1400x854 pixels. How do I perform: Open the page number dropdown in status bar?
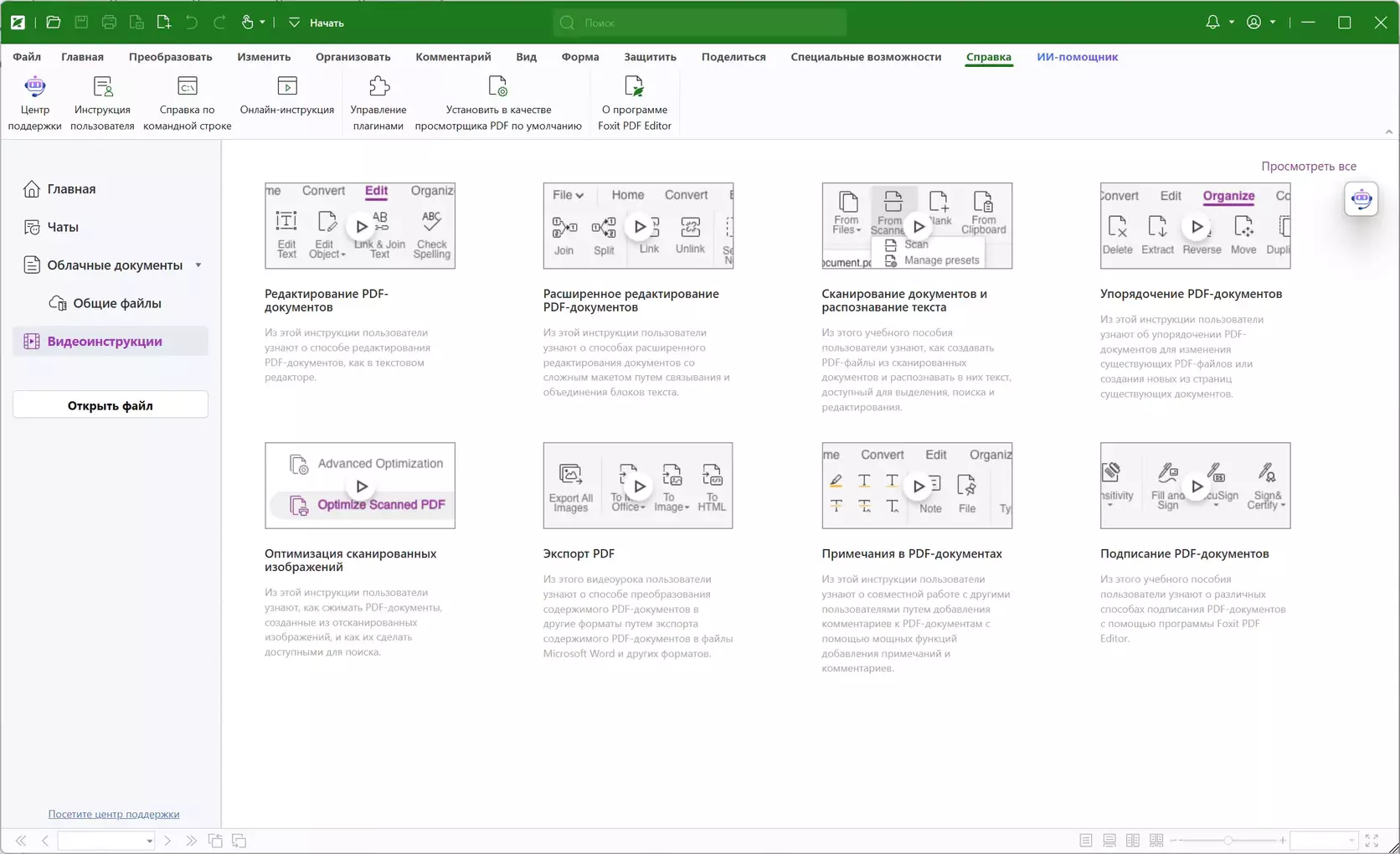(x=149, y=841)
